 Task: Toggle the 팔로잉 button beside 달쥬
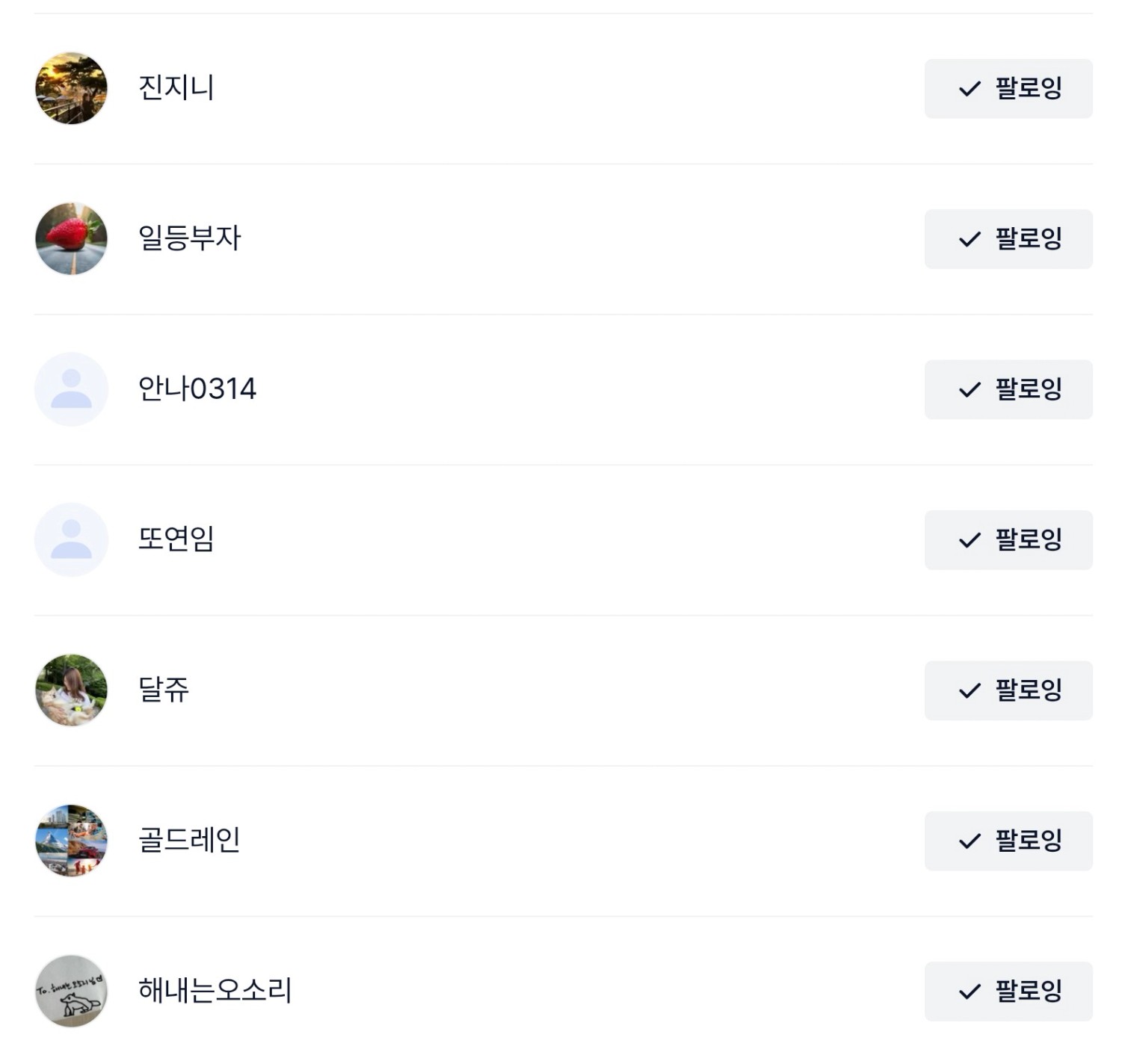[x=1008, y=690]
